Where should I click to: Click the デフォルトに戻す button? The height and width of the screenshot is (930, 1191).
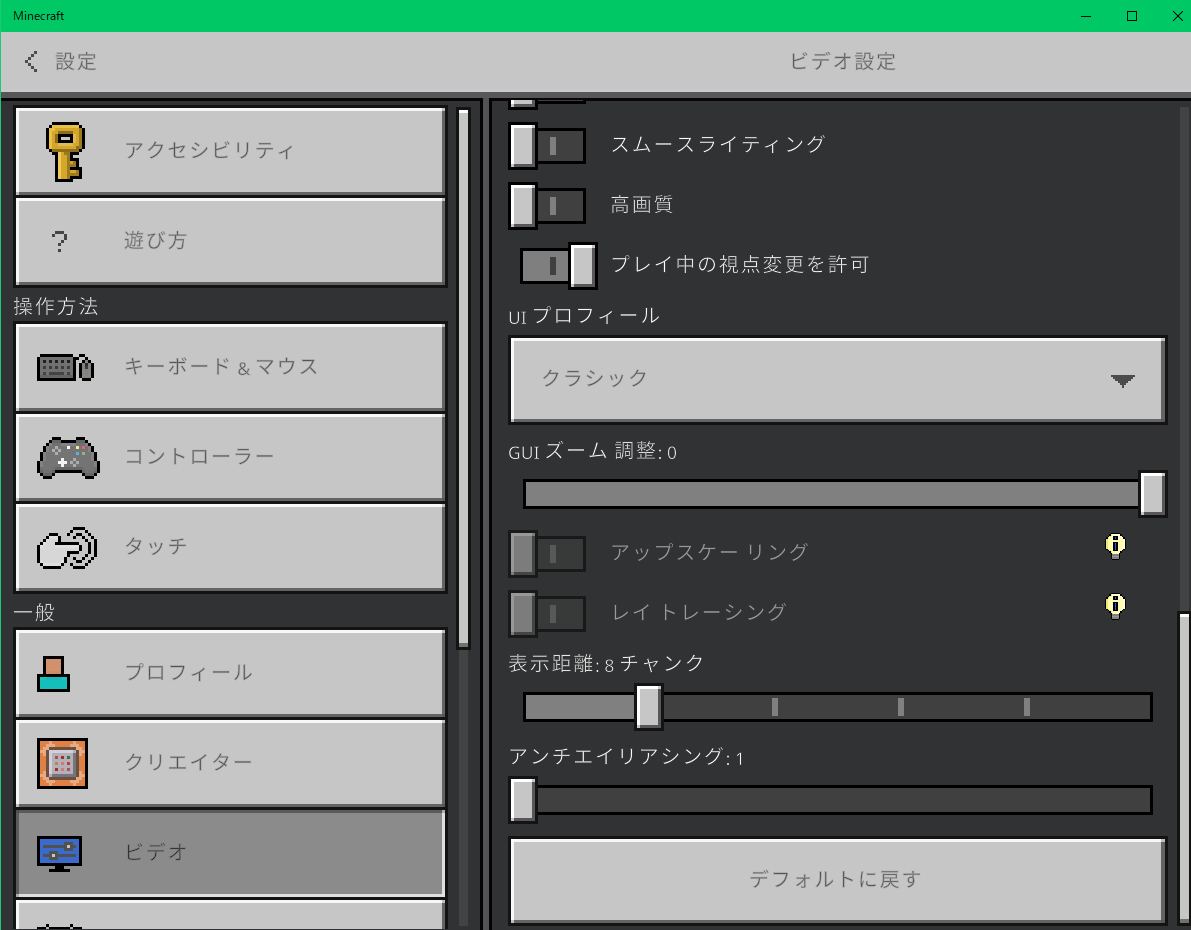(x=838, y=881)
